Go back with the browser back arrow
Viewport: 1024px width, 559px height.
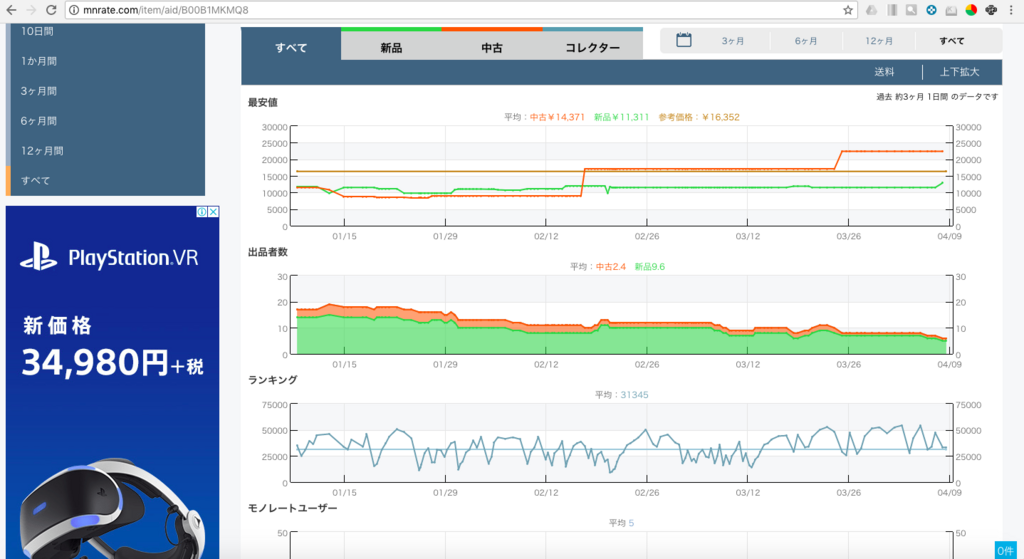(x=11, y=10)
